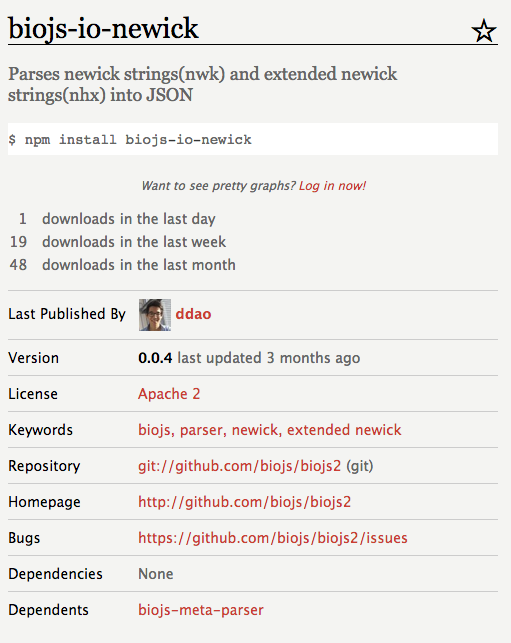Open the git://github.com/biojs/biojs2 repository link

(x=240, y=466)
